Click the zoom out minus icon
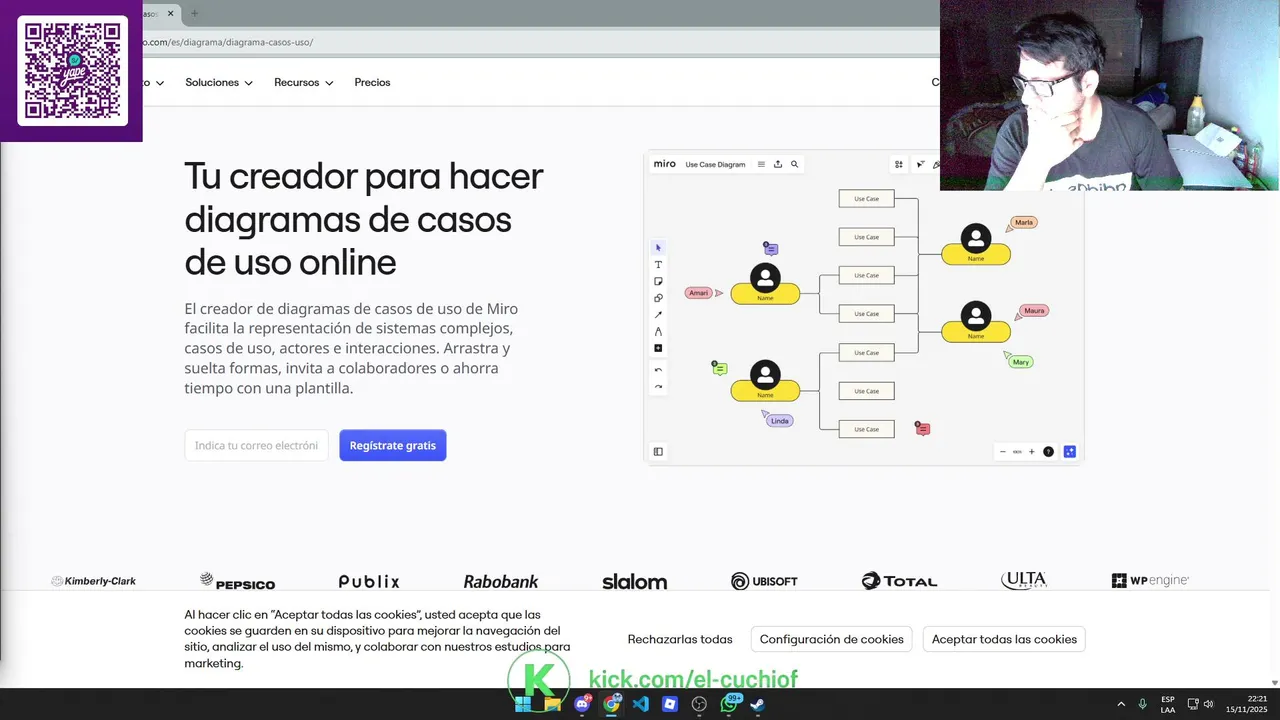The width and height of the screenshot is (1280, 720). 1003,452
